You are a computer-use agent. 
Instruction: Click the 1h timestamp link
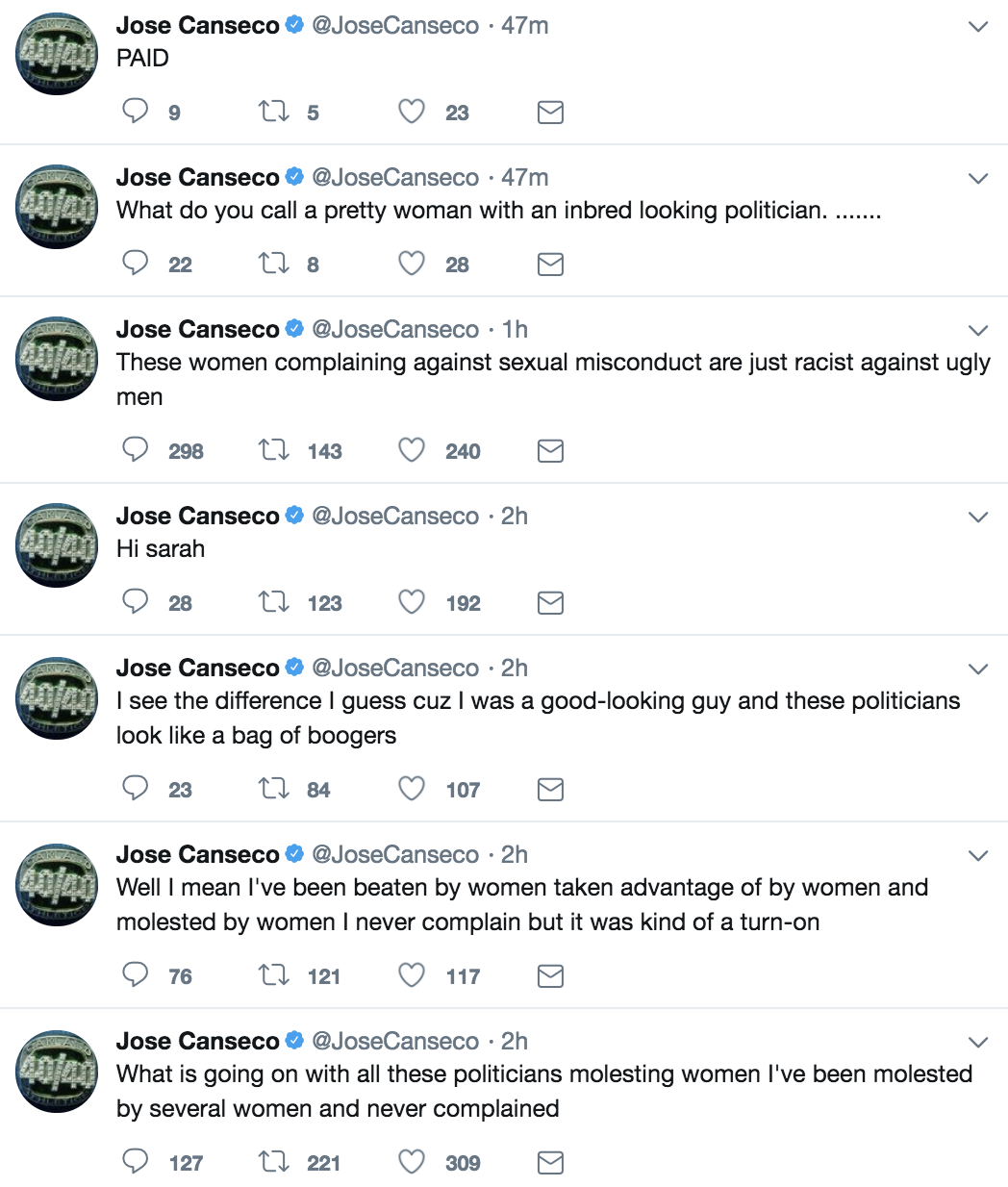pyautogui.click(x=515, y=329)
